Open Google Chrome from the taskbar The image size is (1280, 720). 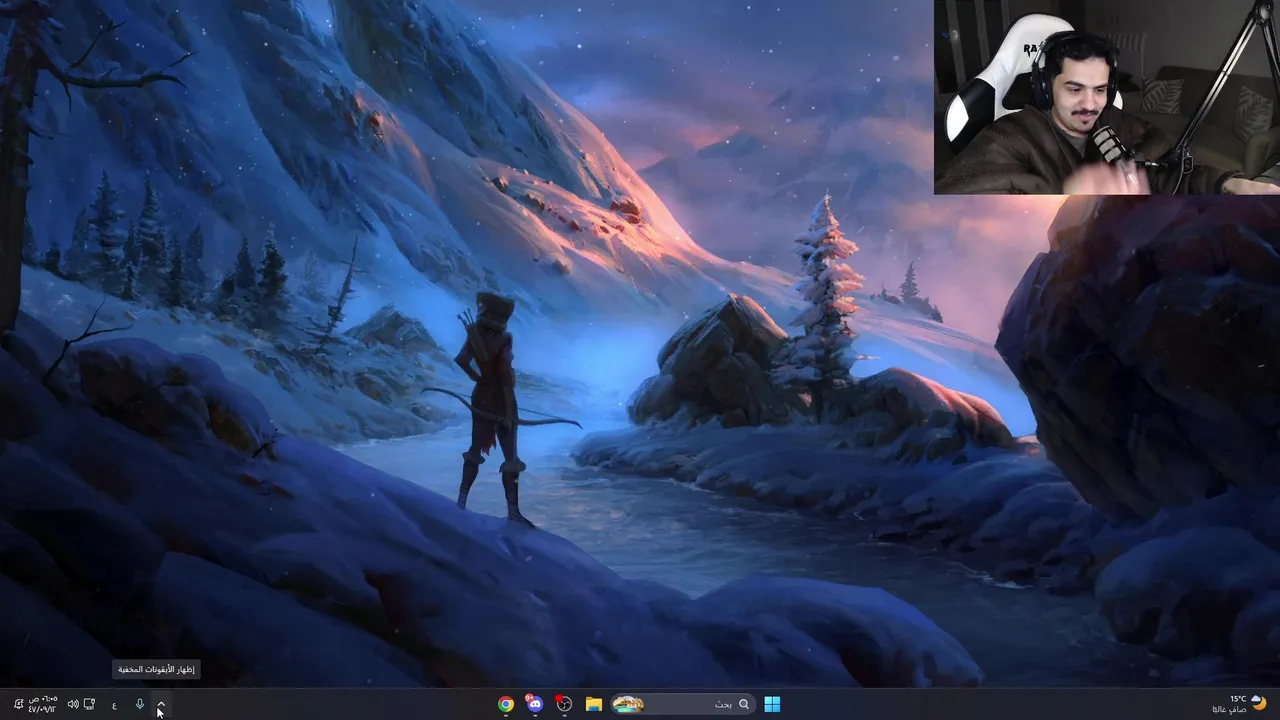(x=506, y=704)
